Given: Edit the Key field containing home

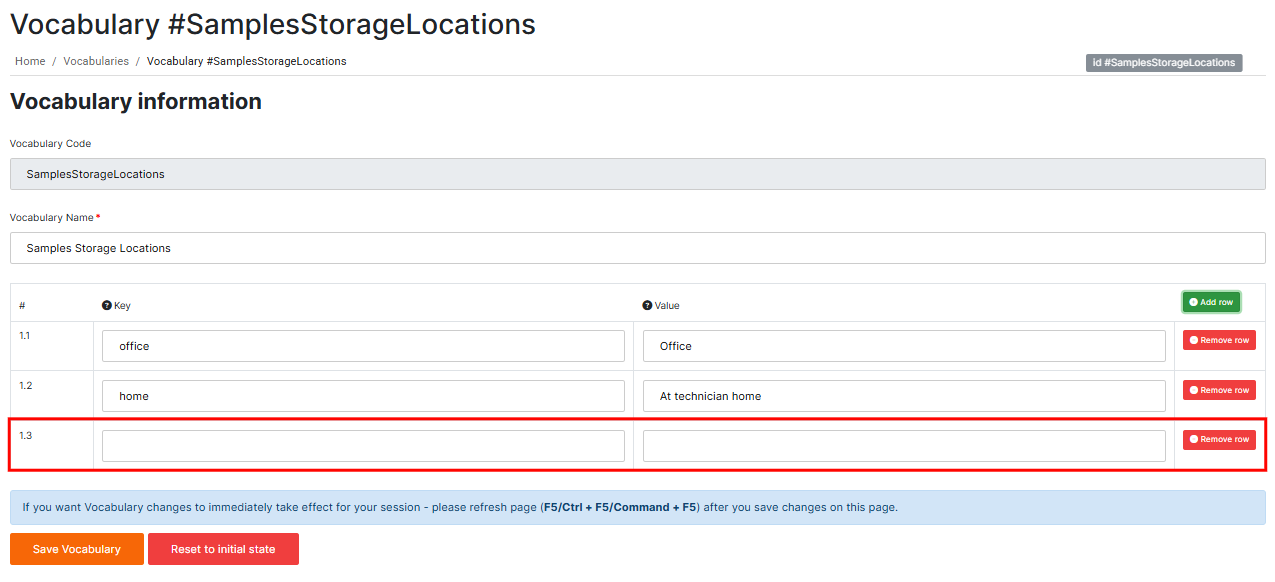Looking at the screenshot, I should tap(363, 396).
